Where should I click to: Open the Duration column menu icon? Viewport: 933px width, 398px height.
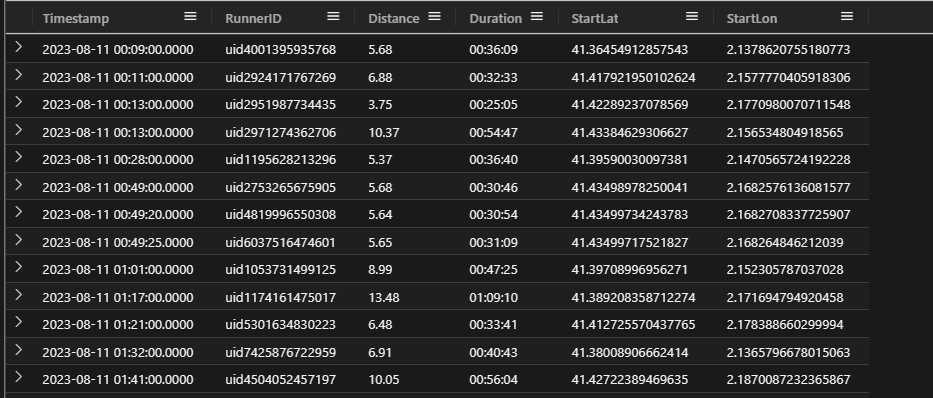[x=537, y=17]
